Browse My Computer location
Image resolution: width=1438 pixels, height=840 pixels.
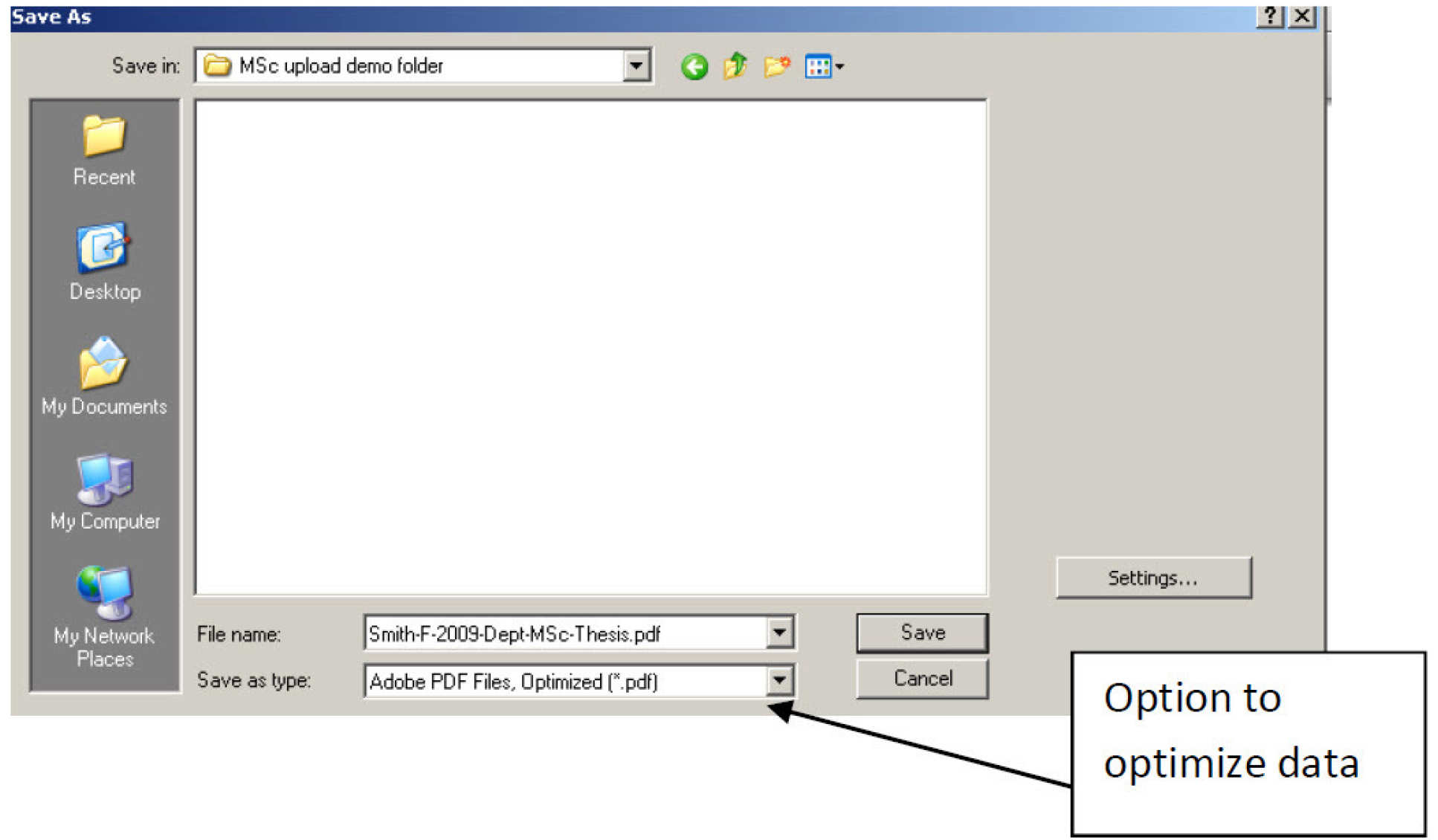tap(104, 491)
